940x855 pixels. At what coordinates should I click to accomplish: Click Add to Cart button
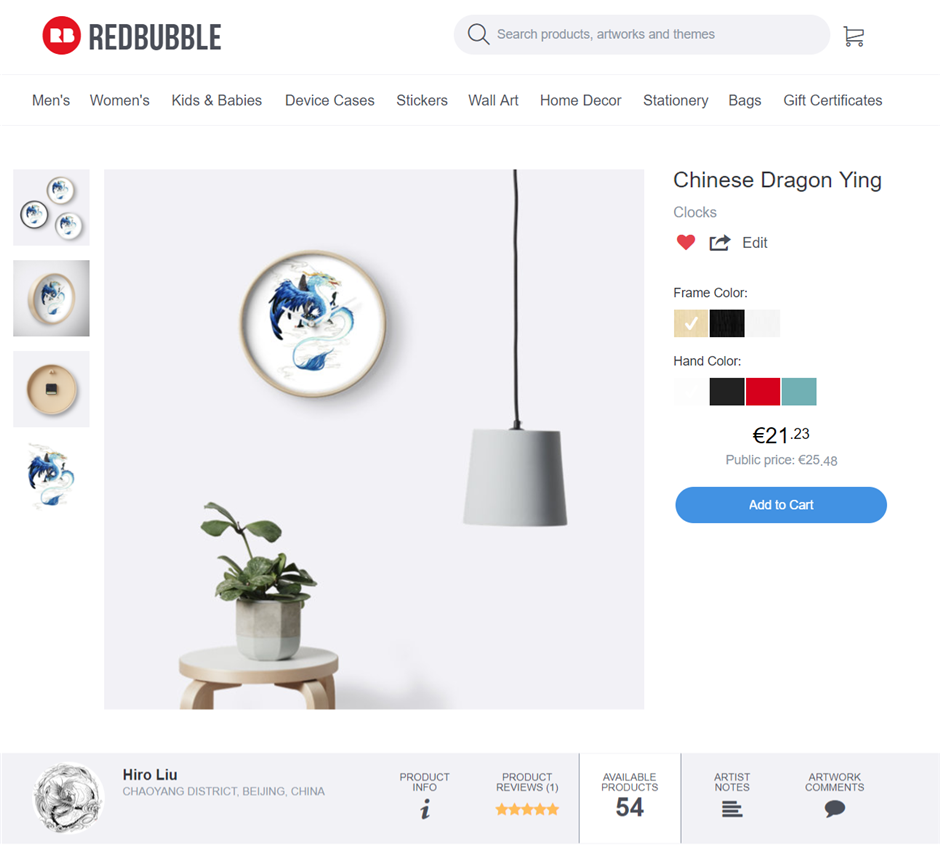781,505
